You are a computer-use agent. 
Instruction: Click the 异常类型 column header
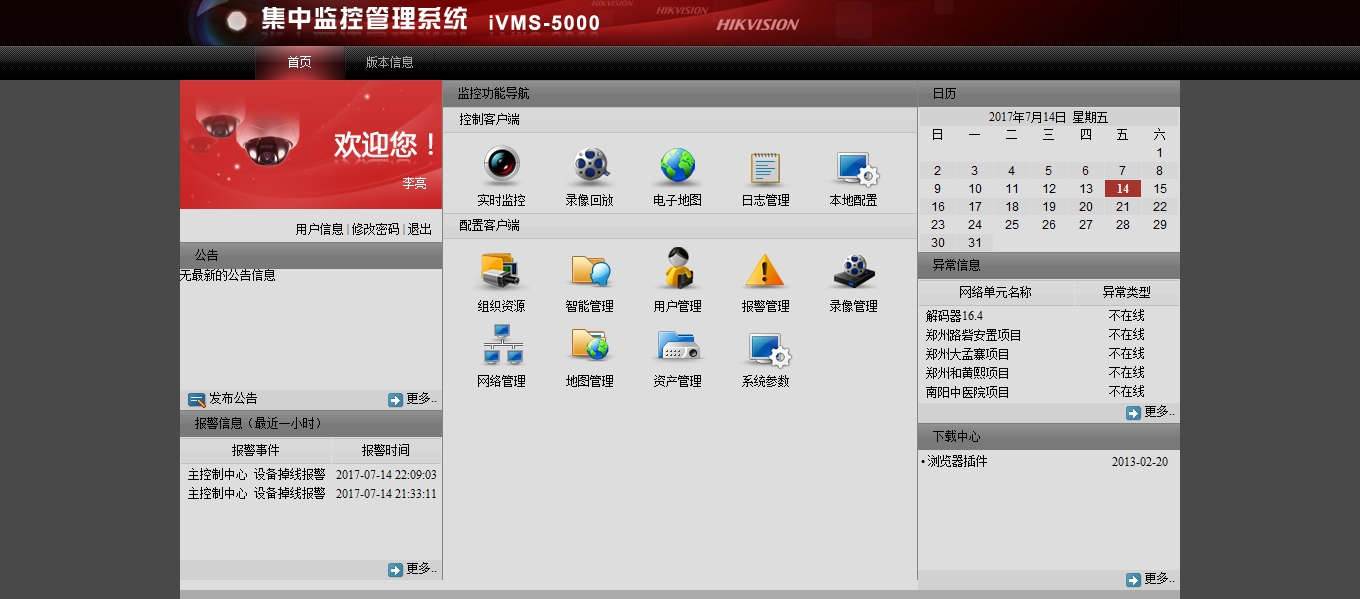(1127, 293)
